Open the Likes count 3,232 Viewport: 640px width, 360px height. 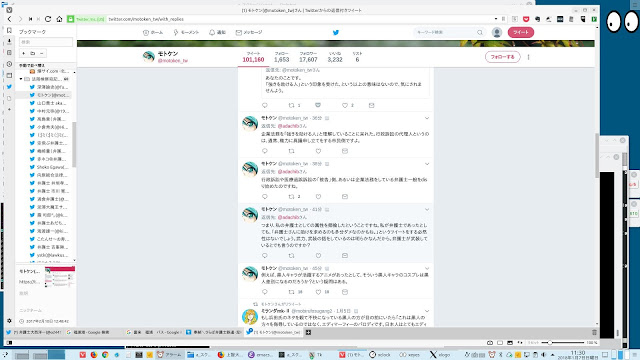point(335,57)
